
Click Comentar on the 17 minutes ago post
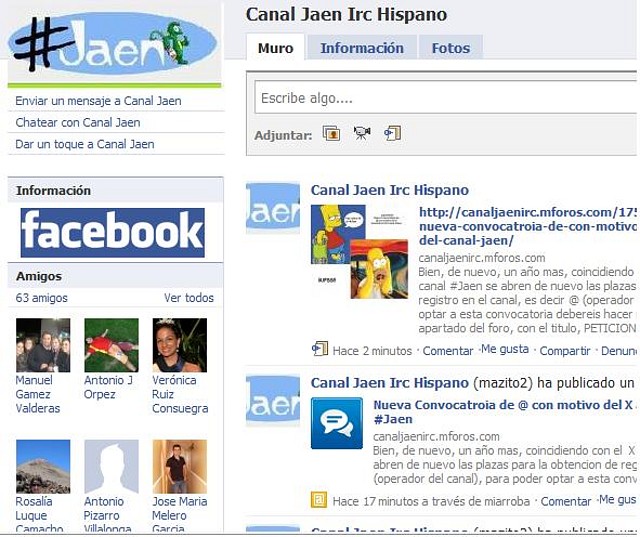tap(566, 501)
